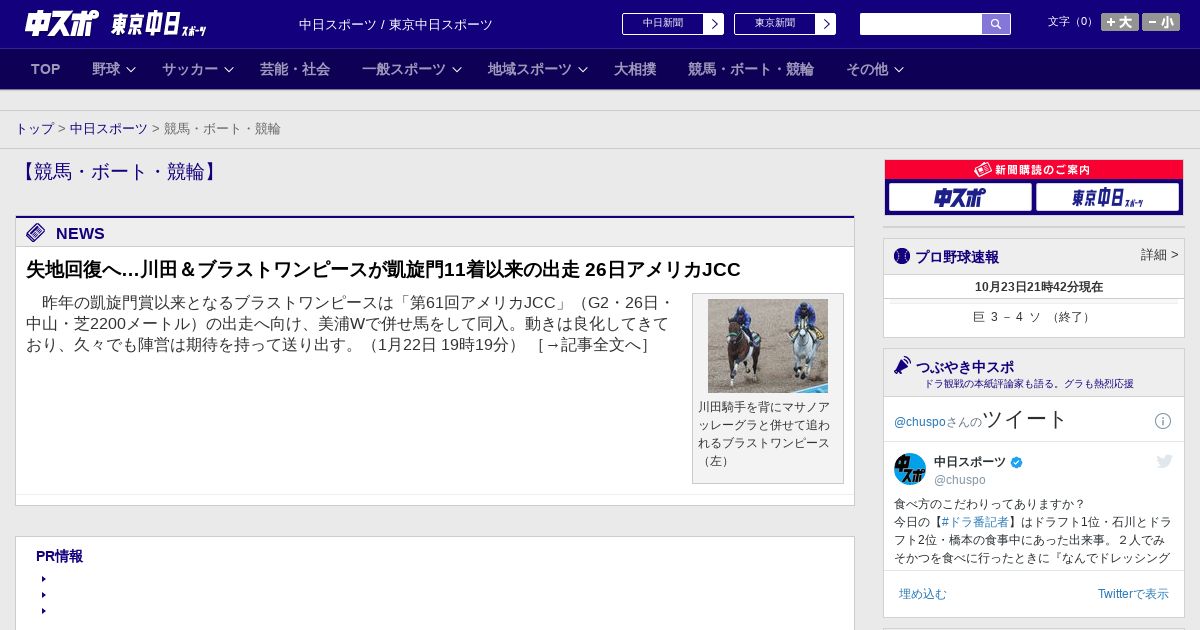Open 一般スポーツ navigation menu
Viewport: 1200px width, 630px height.
pyautogui.click(x=404, y=69)
